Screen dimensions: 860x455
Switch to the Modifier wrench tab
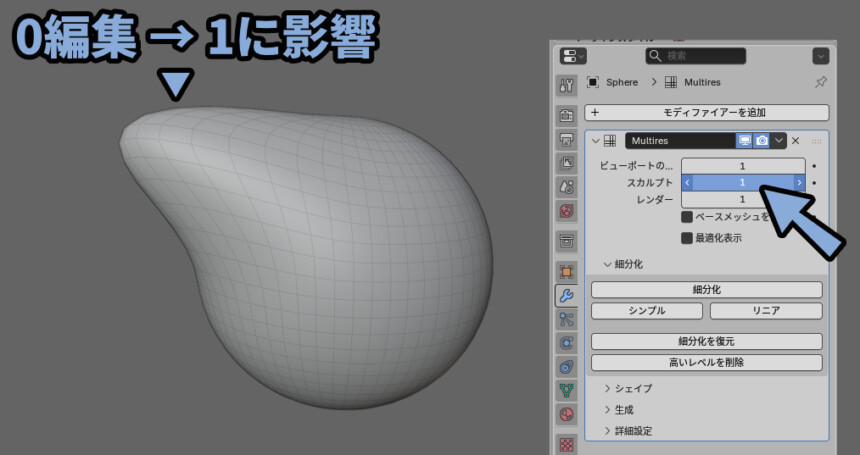tap(567, 296)
